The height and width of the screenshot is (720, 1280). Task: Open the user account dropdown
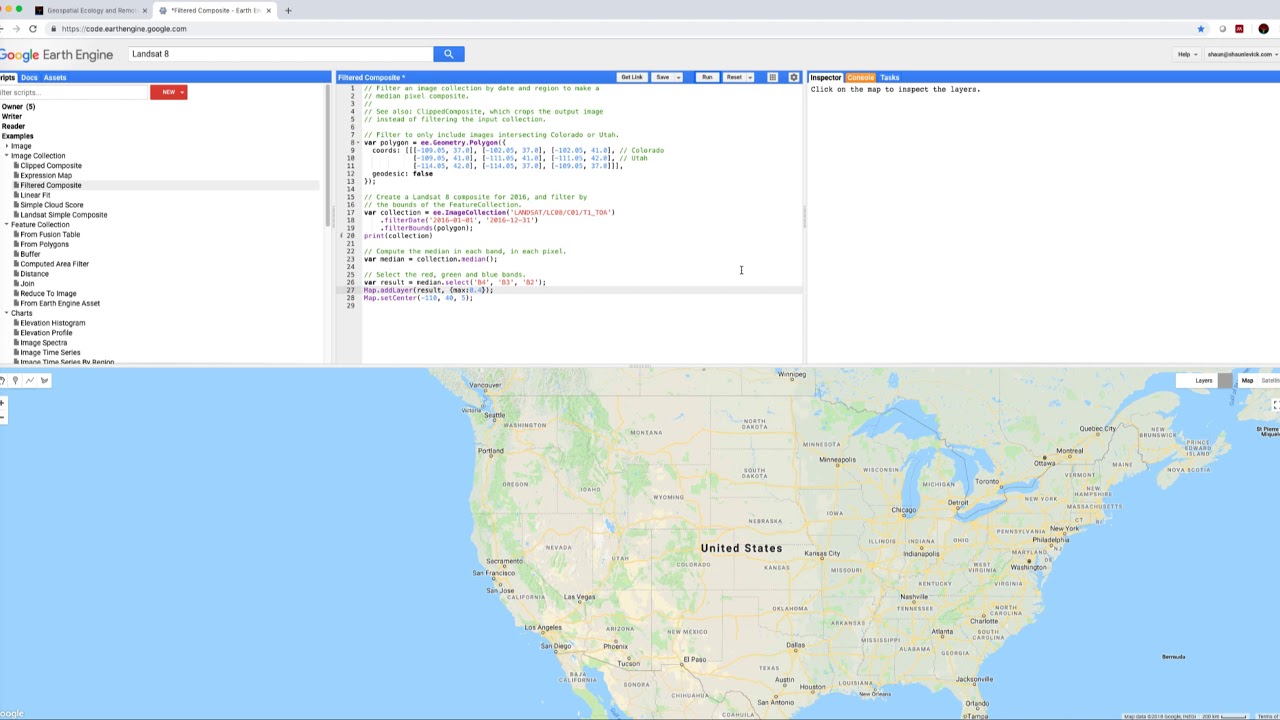point(1243,54)
